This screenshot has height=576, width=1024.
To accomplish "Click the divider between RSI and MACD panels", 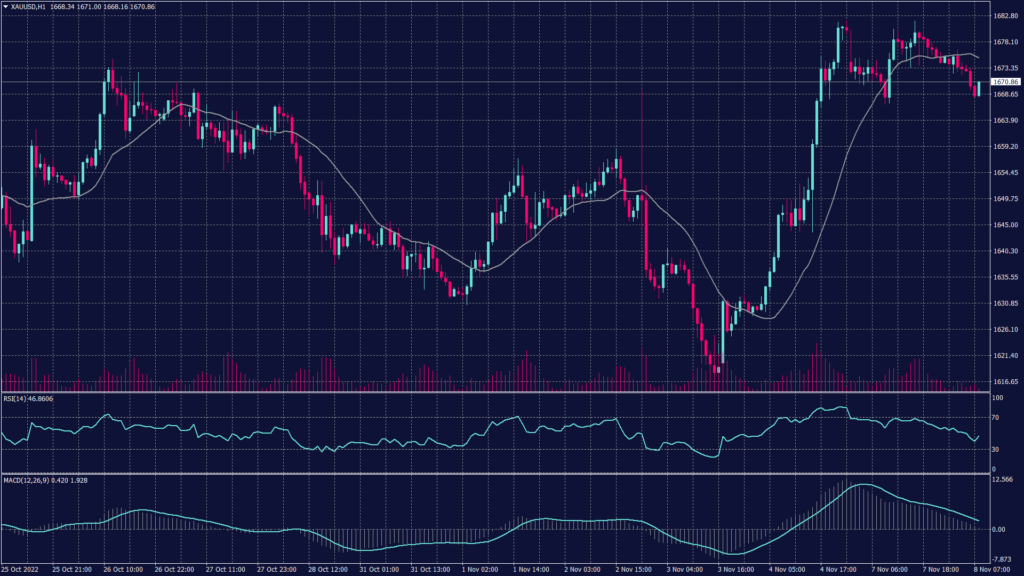I will (x=490, y=473).
